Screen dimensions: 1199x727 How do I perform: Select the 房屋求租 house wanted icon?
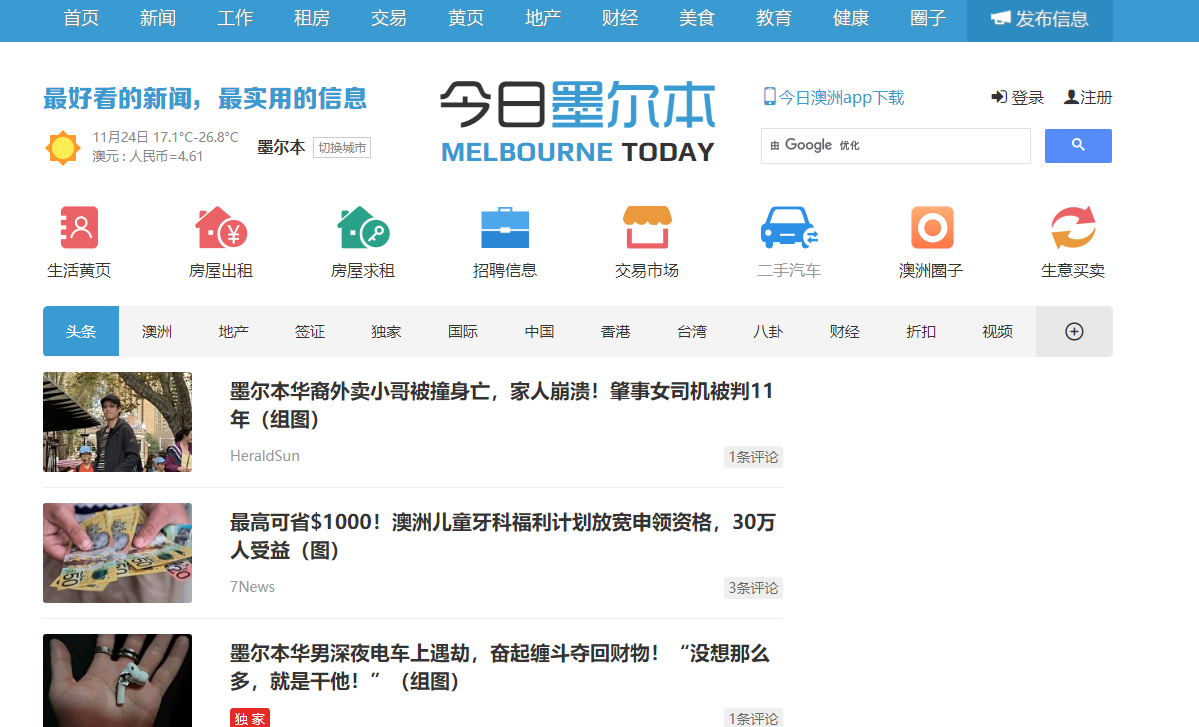click(363, 228)
